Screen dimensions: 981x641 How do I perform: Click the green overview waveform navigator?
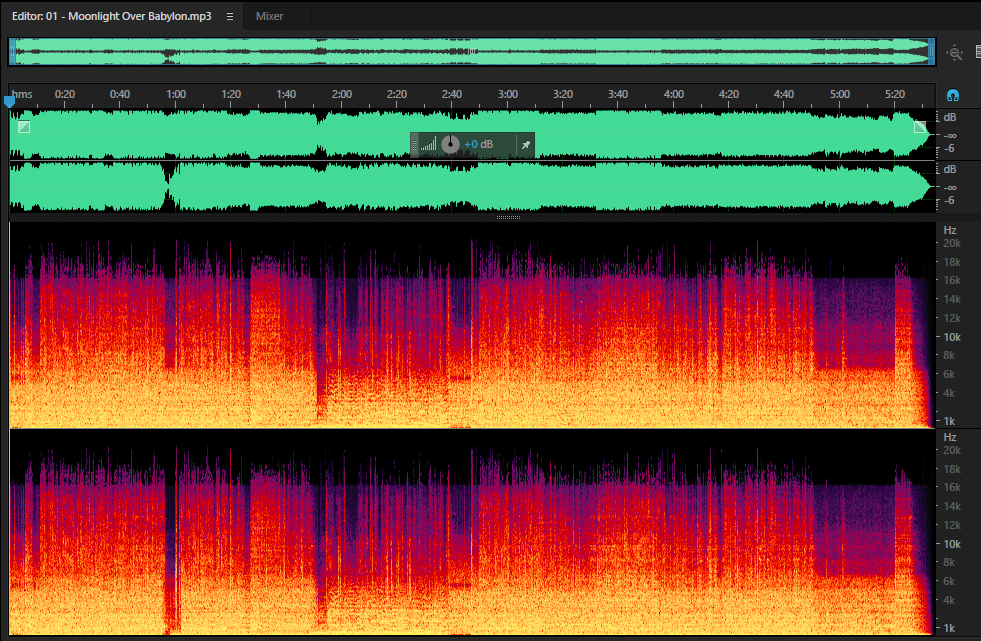click(x=472, y=51)
